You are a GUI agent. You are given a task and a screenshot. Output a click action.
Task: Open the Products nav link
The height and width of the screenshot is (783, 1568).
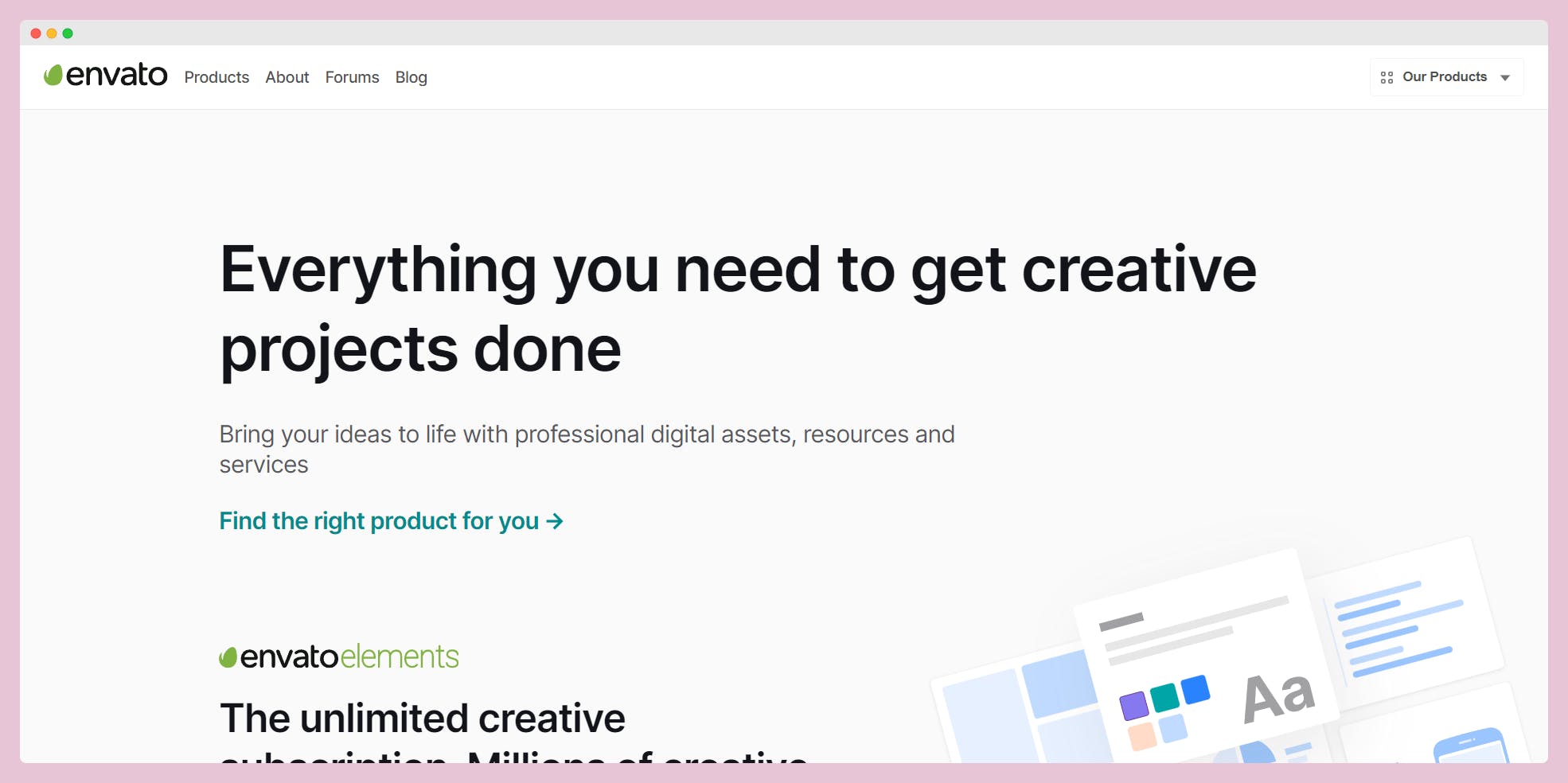coord(216,77)
